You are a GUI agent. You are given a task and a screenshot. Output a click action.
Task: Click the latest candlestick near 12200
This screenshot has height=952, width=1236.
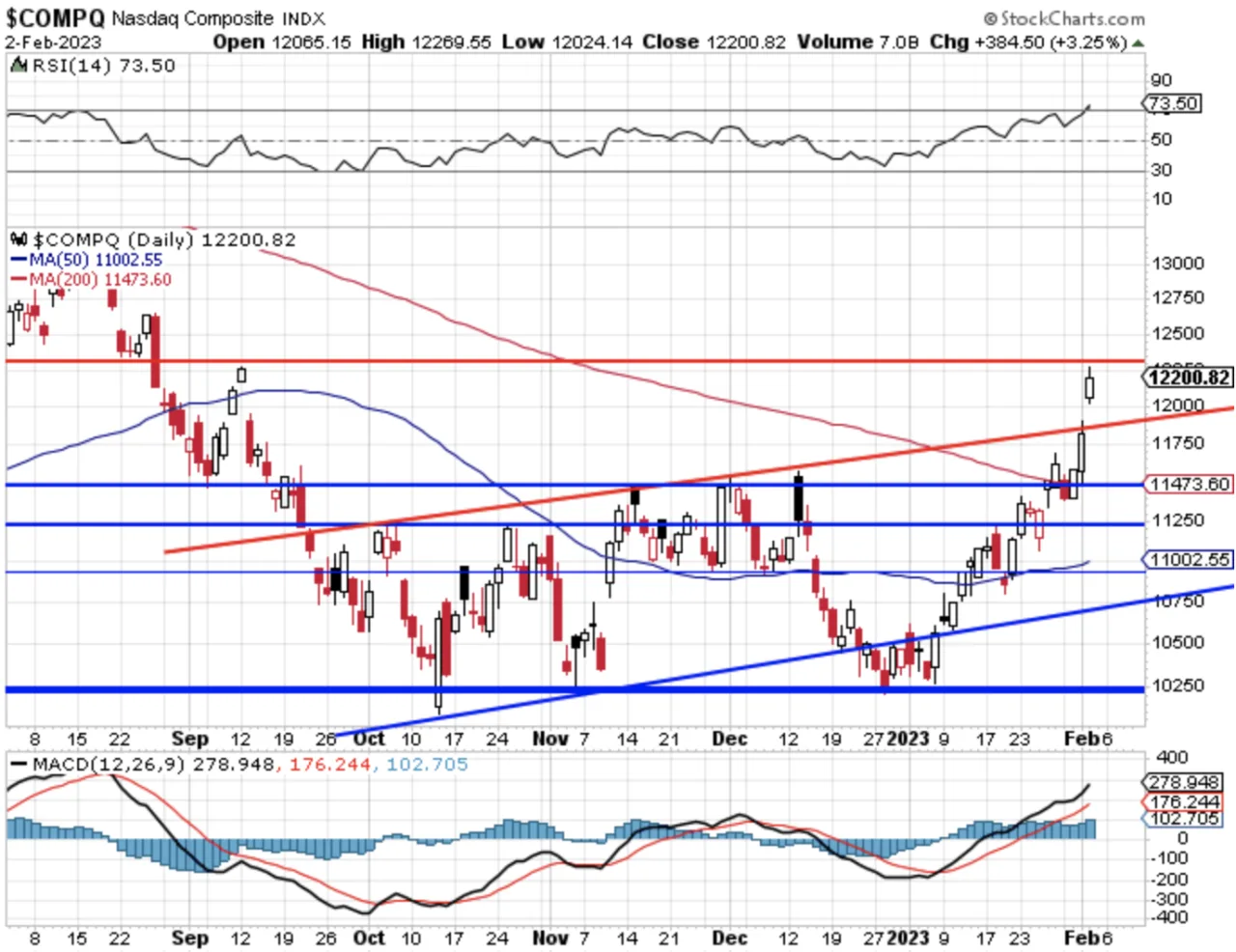(x=1090, y=386)
